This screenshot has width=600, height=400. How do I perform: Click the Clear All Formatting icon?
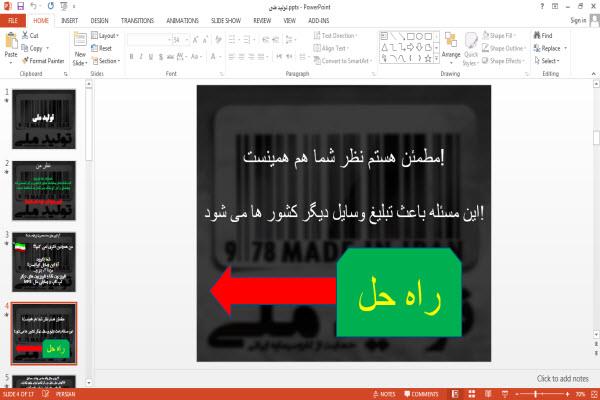pyautogui.click(x=218, y=40)
